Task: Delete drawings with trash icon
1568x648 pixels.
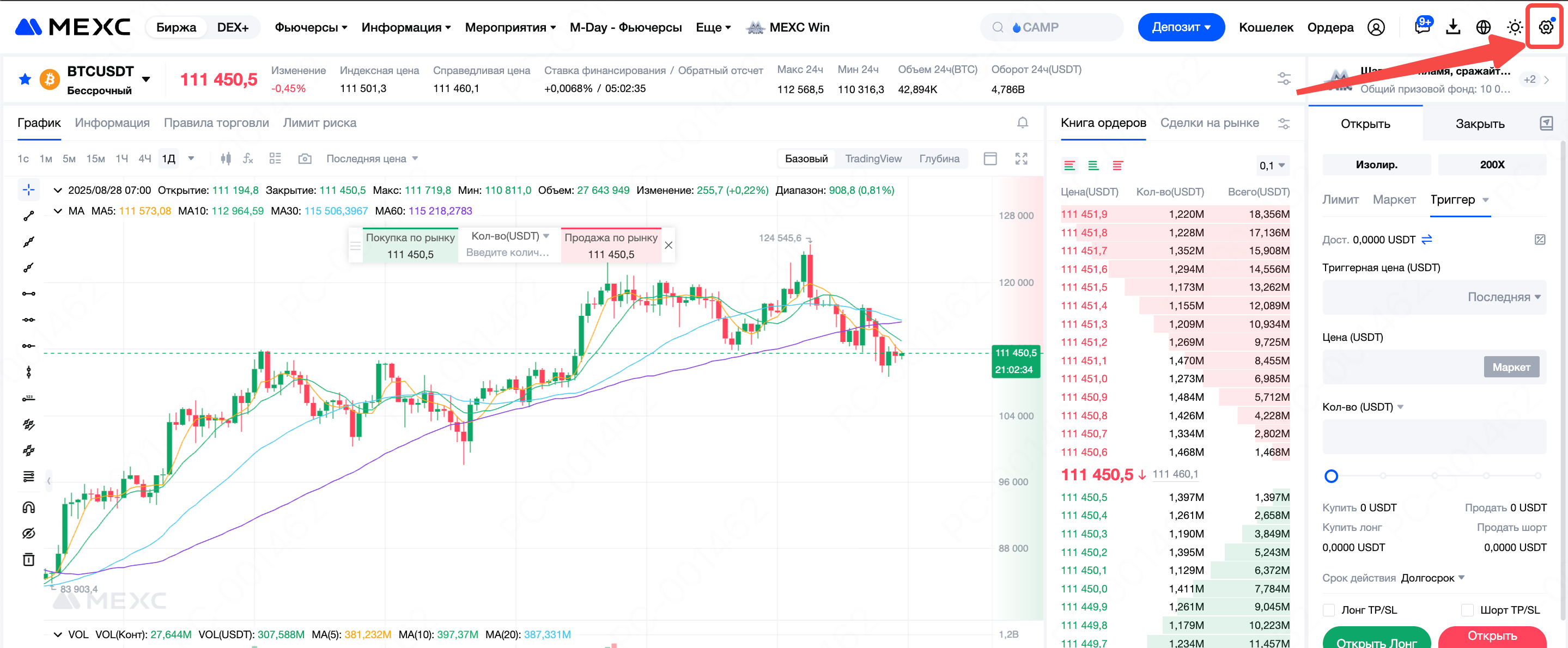Action: pyautogui.click(x=29, y=559)
